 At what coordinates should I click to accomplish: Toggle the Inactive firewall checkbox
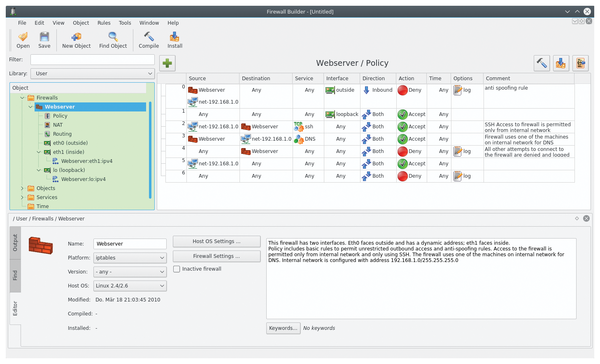(x=176, y=269)
